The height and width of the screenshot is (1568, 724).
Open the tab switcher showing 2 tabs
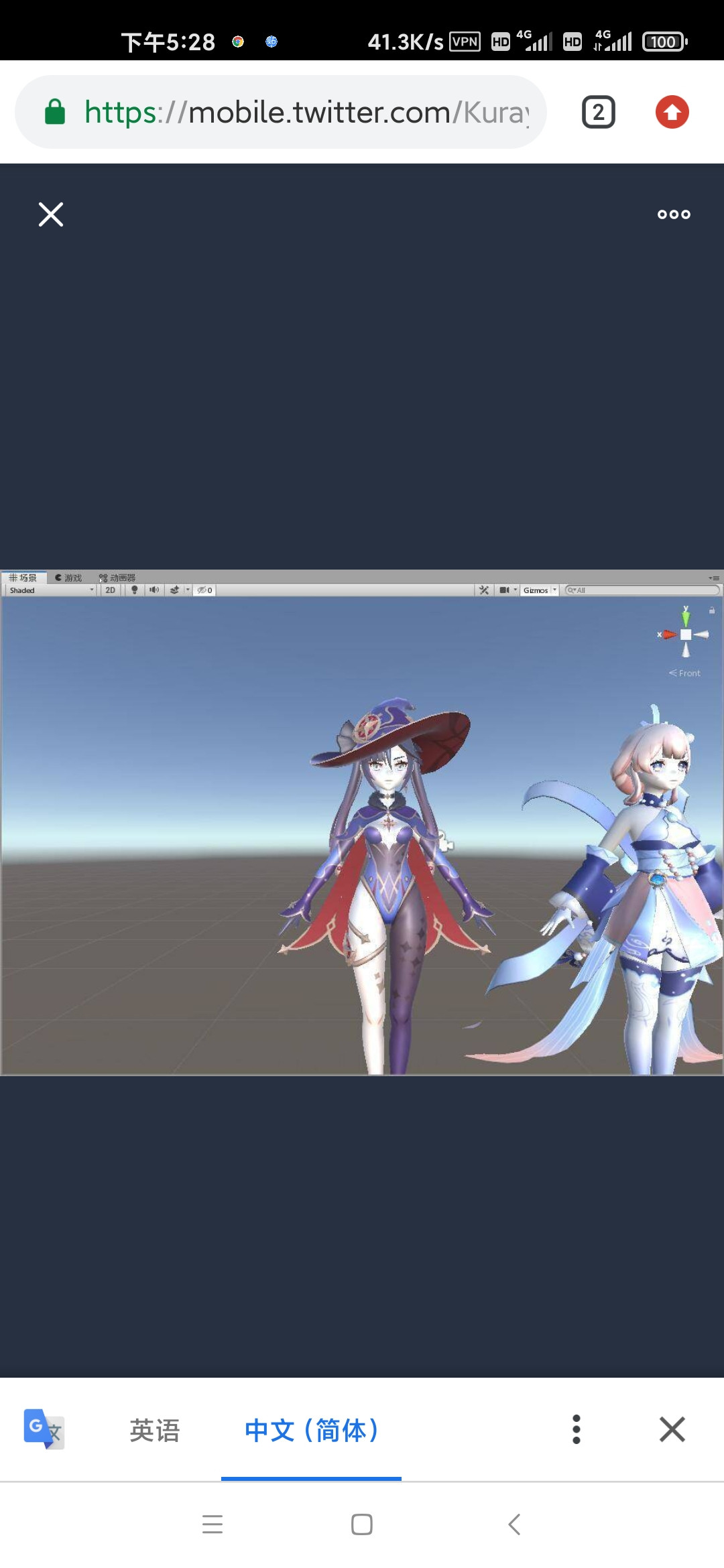pos(599,112)
